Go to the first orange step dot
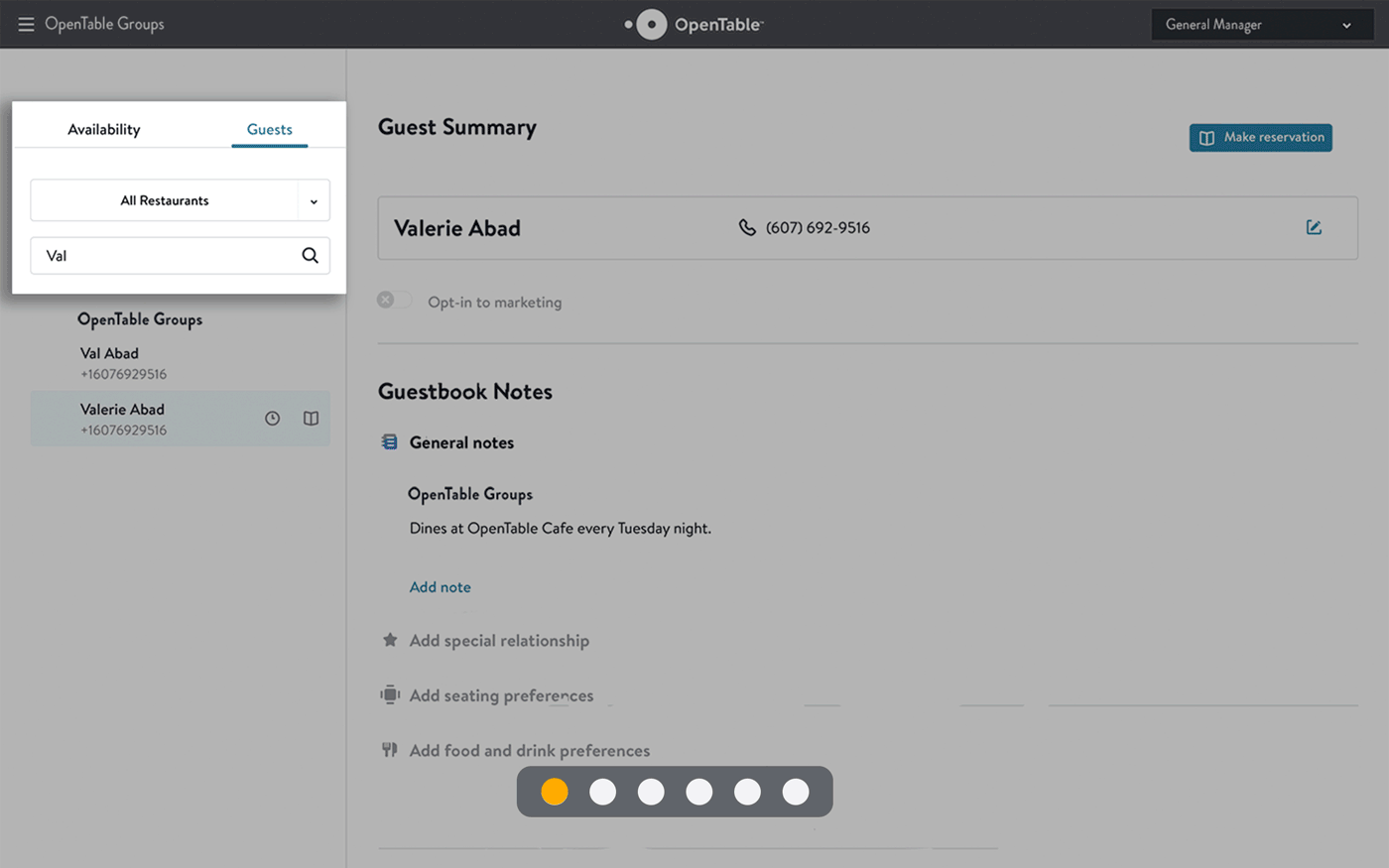Viewport: 1389px width, 868px height. (x=555, y=792)
